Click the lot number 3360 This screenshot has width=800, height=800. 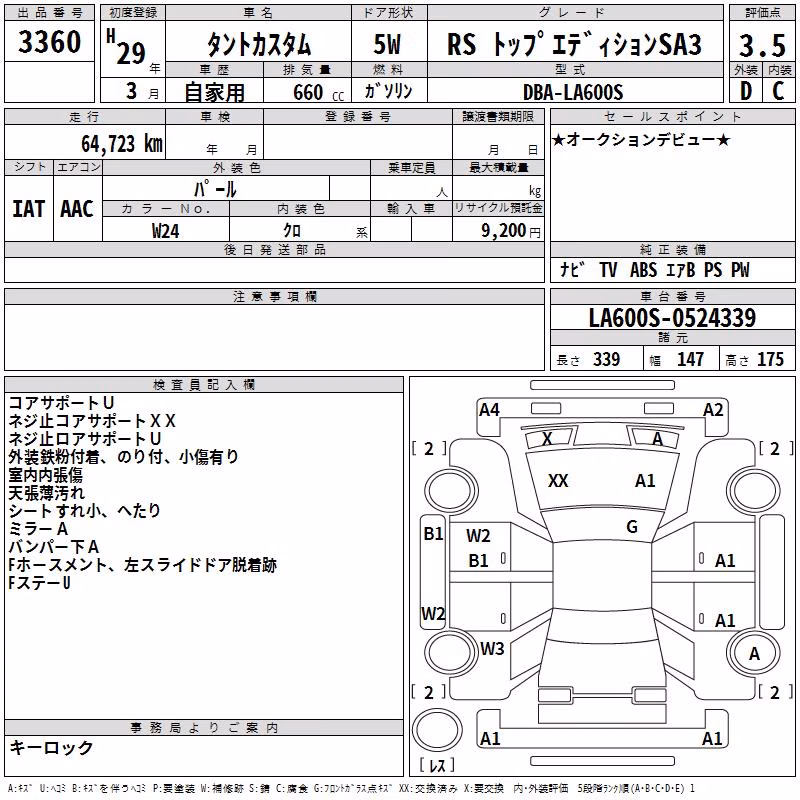point(49,42)
